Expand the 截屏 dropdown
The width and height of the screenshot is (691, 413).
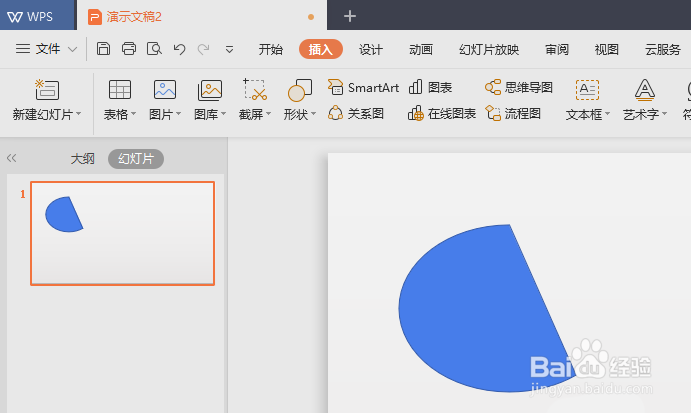pyautogui.click(x=268, y=114)
